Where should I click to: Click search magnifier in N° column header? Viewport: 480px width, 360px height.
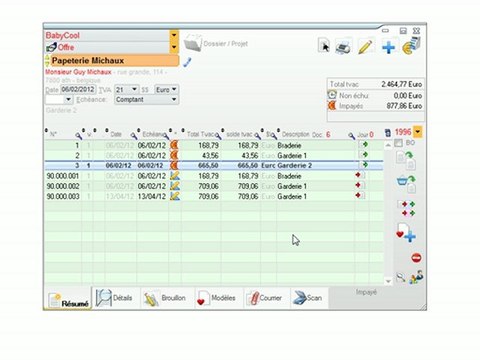78,135
